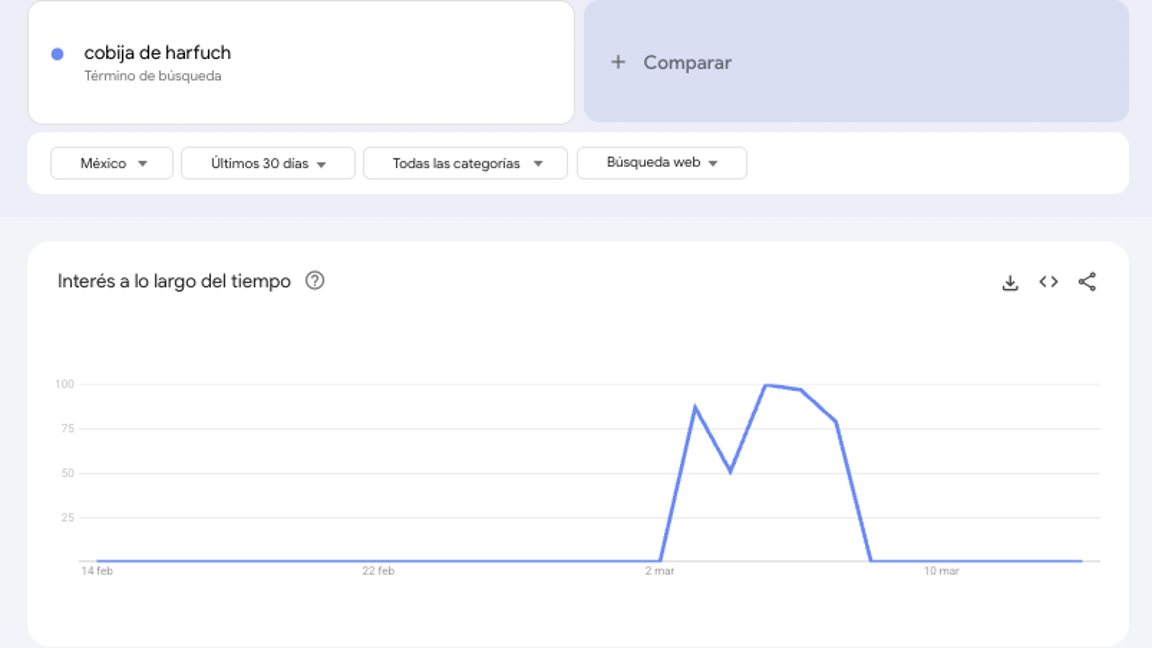The image size is (1152, 648).
Task: Edit the cobija de harfuch search term
Action: point(157,53)
